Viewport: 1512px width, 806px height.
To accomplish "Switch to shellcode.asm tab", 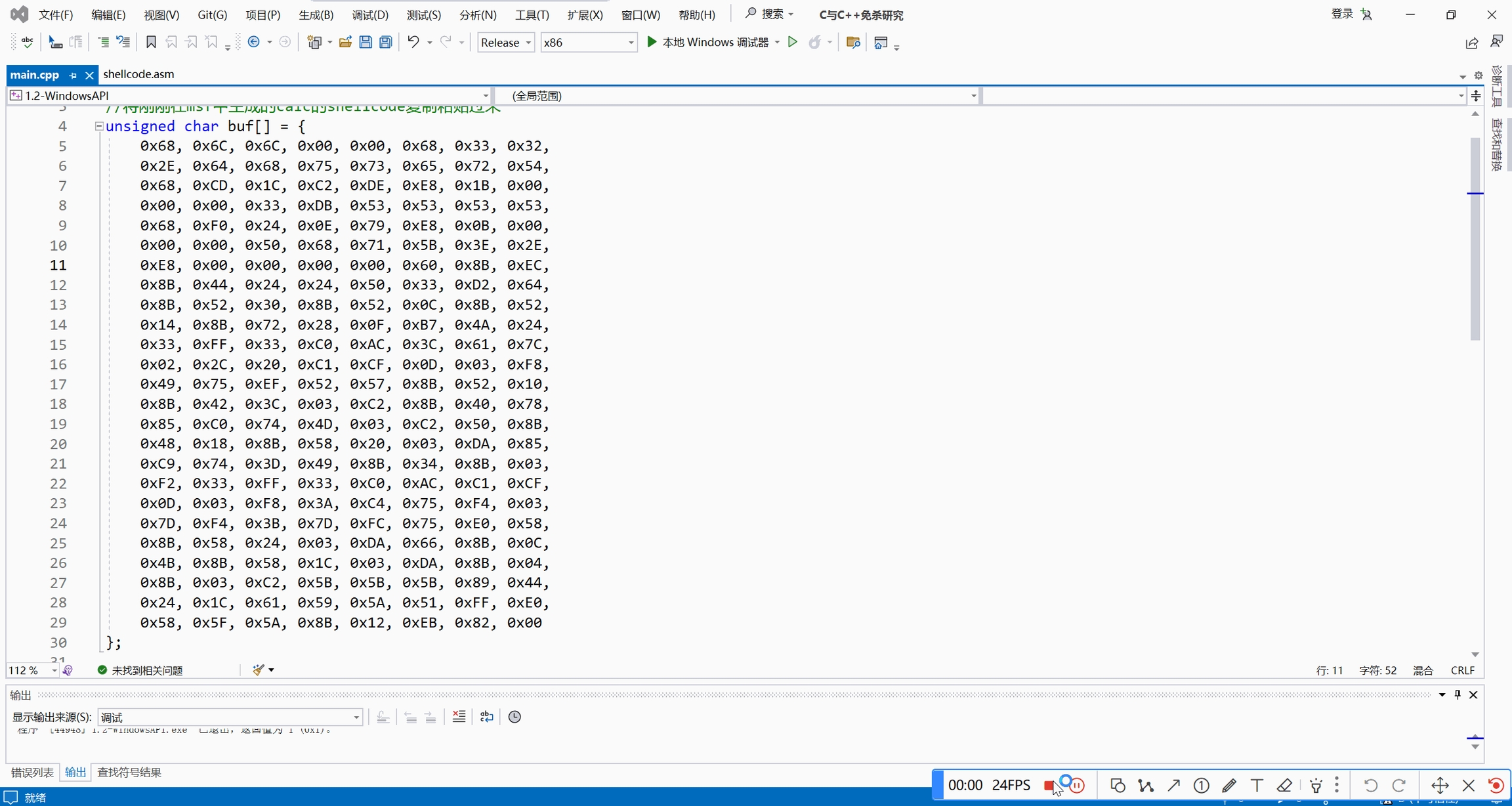I will [138, 74].
